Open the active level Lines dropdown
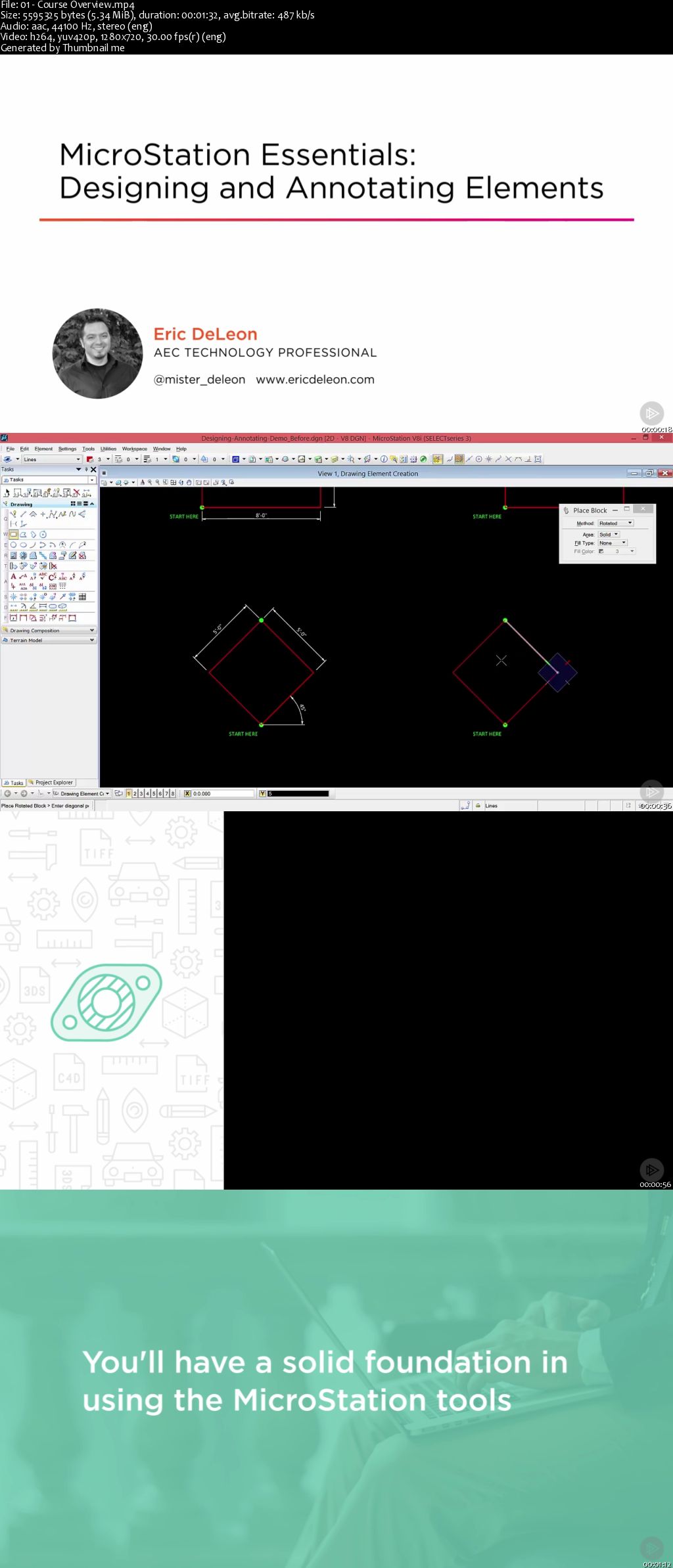Screen dimensions: 673x1568 point(52,459)
